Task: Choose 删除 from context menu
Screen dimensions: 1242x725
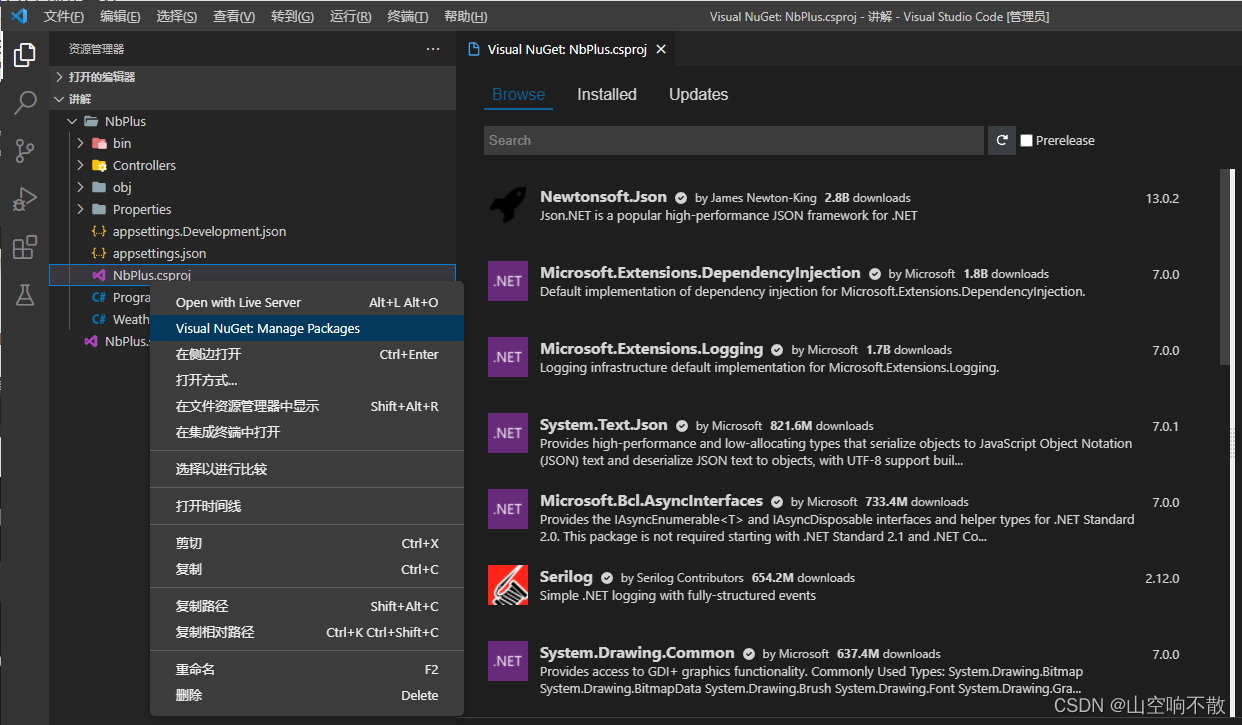Action: tap(307, 695)
